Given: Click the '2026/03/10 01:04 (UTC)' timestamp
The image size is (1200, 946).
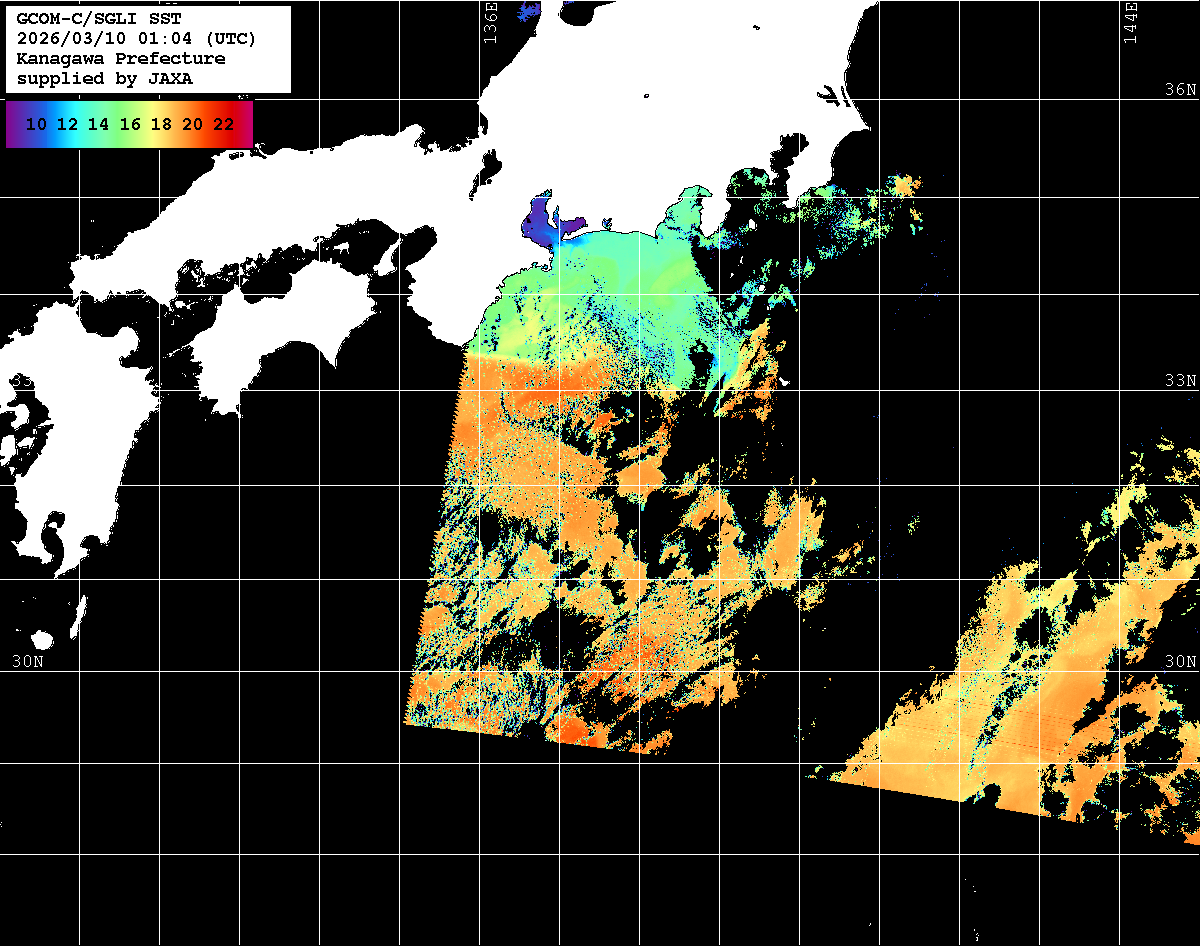Looking at the screenshot, I should tap(136, 39).
